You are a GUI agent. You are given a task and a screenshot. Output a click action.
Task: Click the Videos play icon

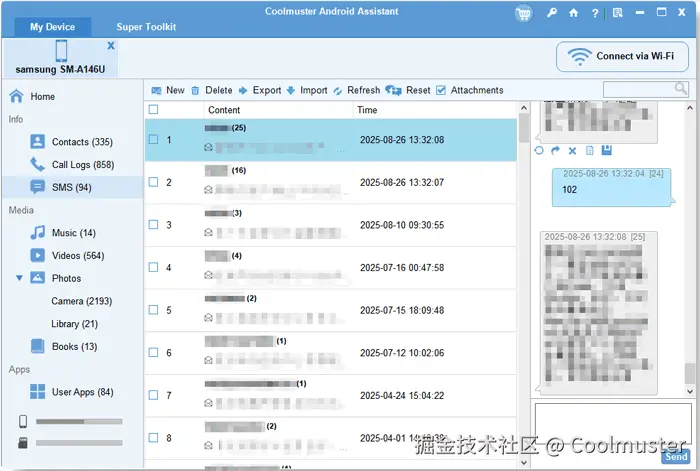coord(38,255)
